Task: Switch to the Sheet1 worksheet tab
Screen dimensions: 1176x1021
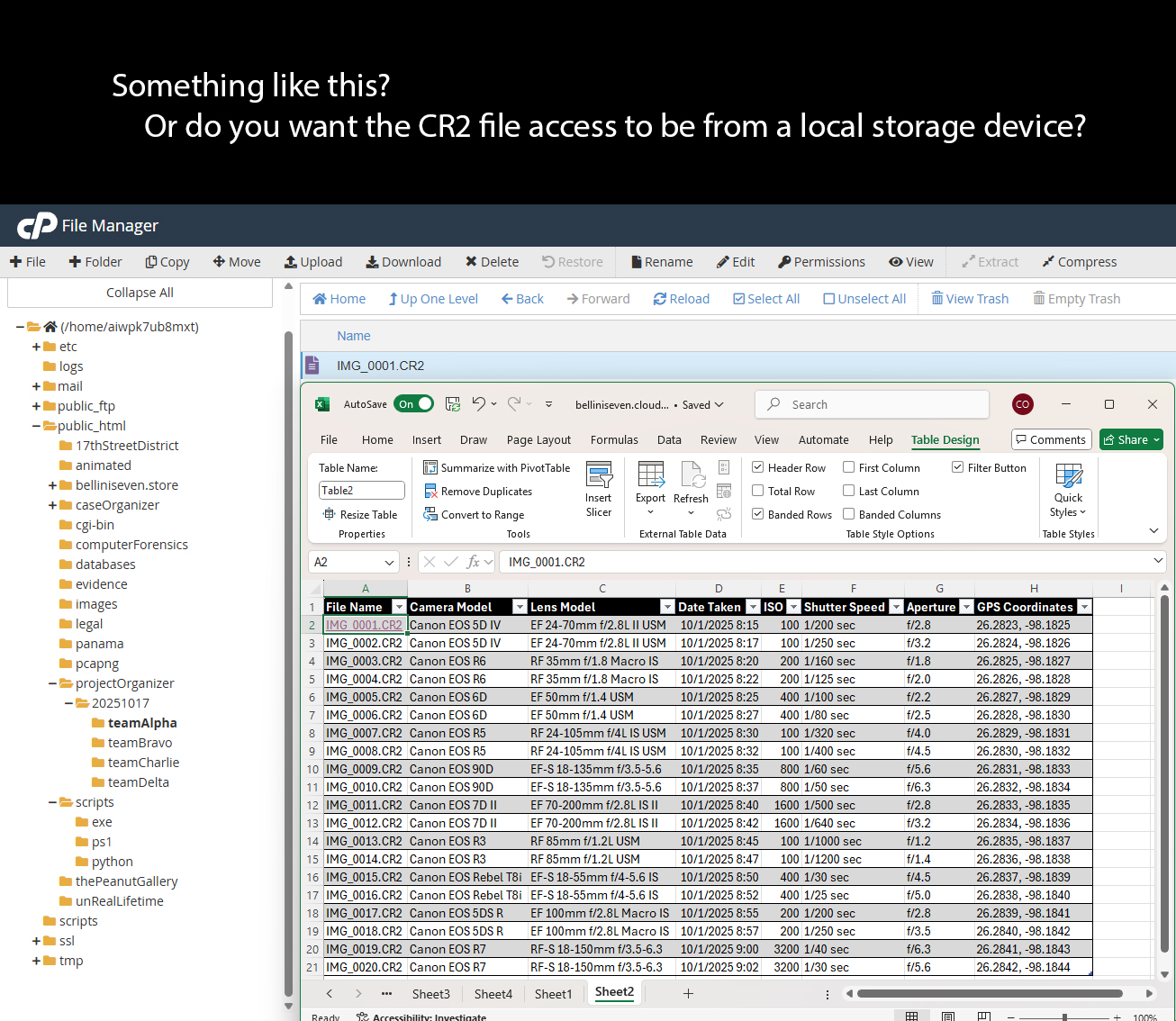Action: pyautogui.click(x=553, y=994)
